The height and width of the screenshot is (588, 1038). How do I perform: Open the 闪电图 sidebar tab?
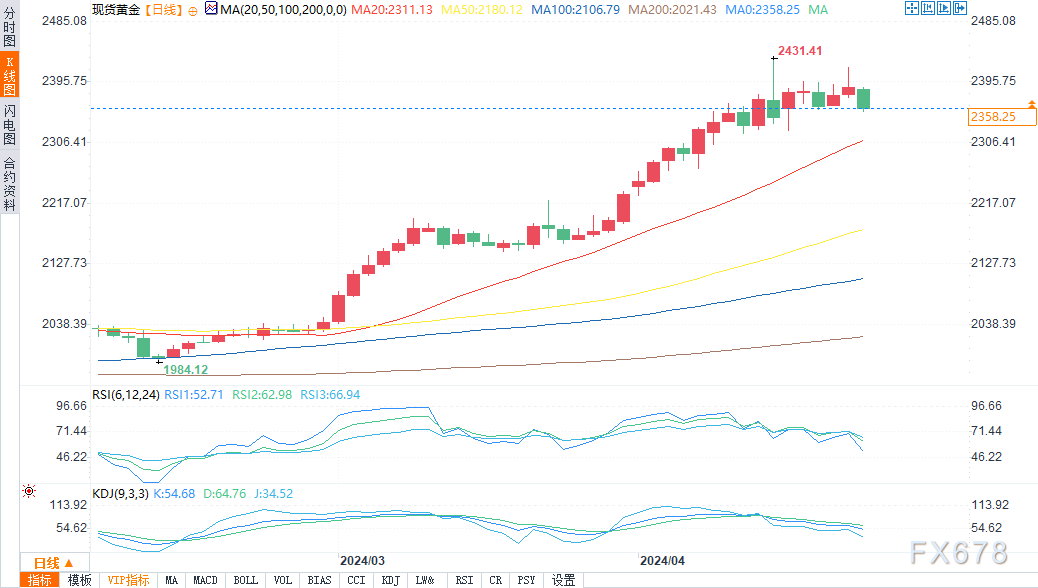pyautogui.click(x=10, y=124)
